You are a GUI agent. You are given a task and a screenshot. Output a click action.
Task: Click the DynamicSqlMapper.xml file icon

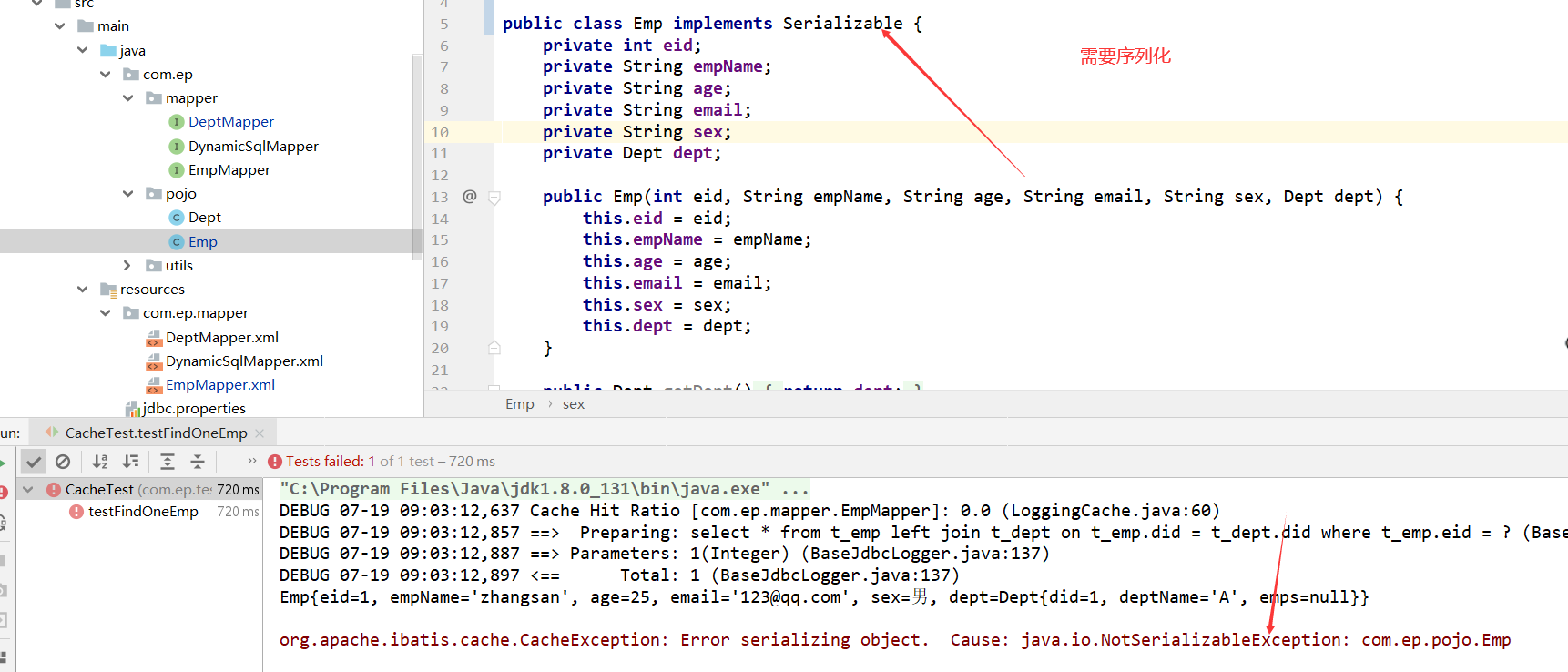click(154, 361)
